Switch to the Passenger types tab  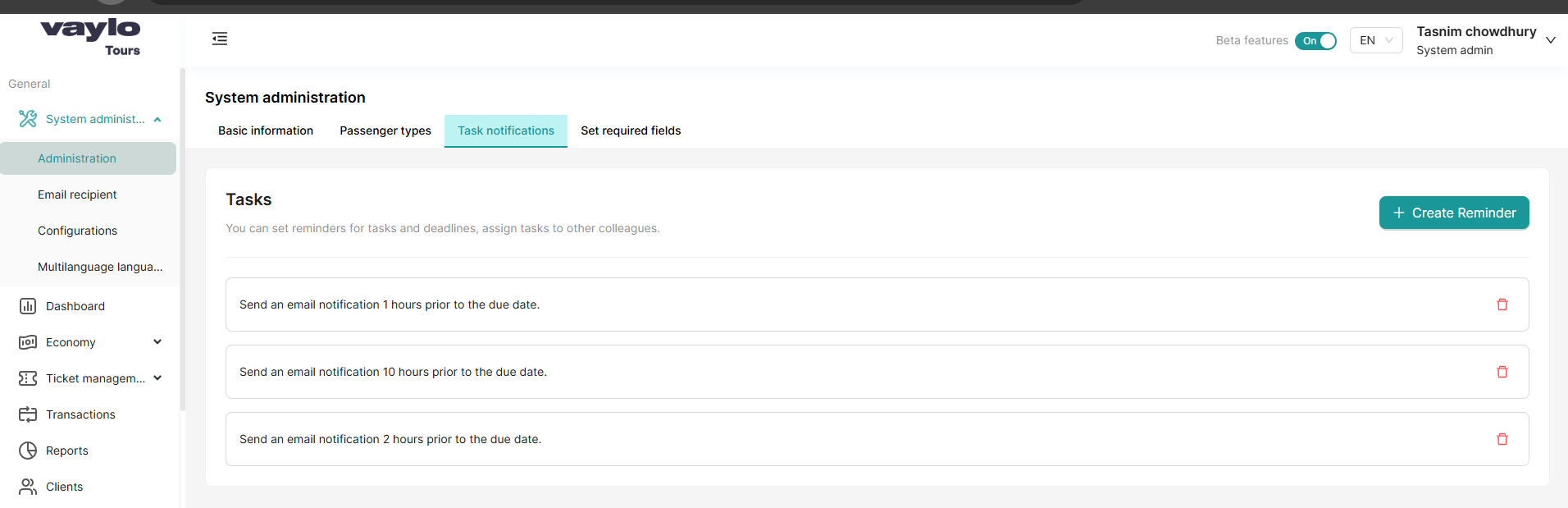point(385,130)
